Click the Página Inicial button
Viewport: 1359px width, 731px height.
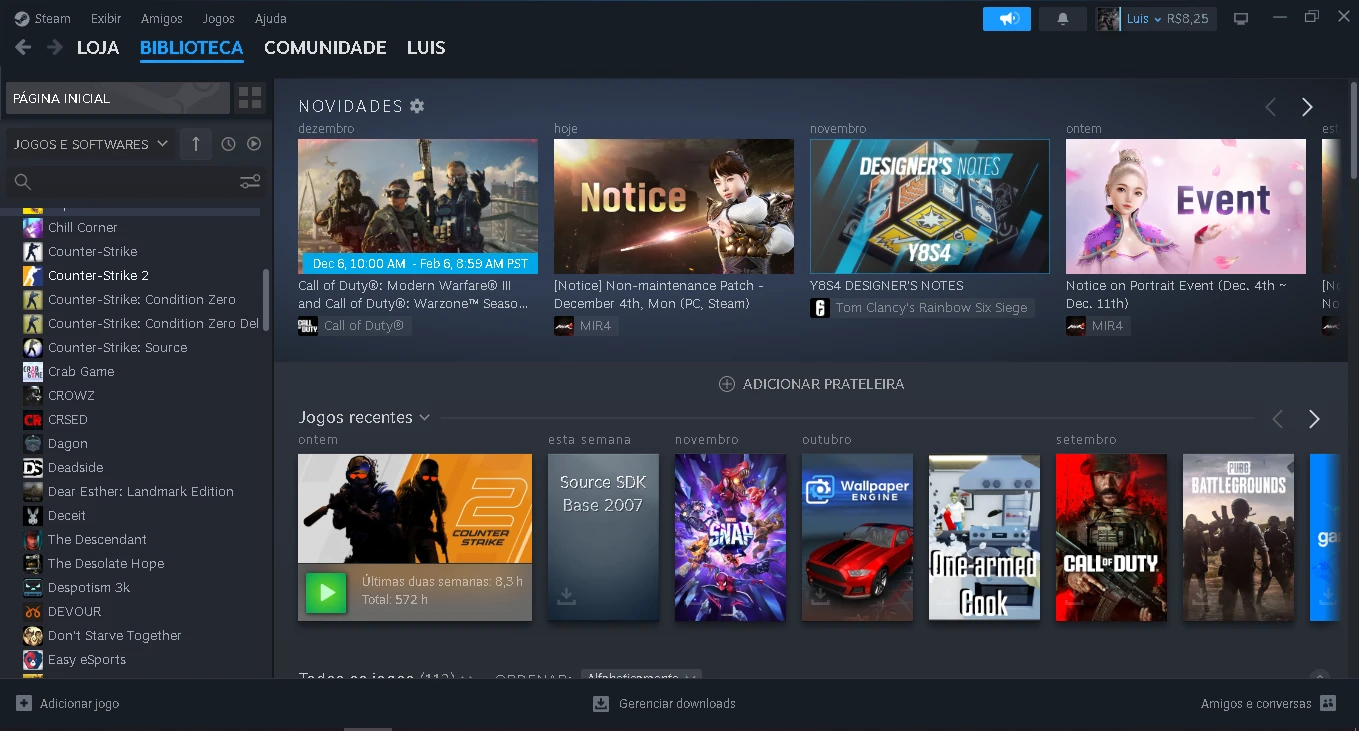click(x=118, y=98)
